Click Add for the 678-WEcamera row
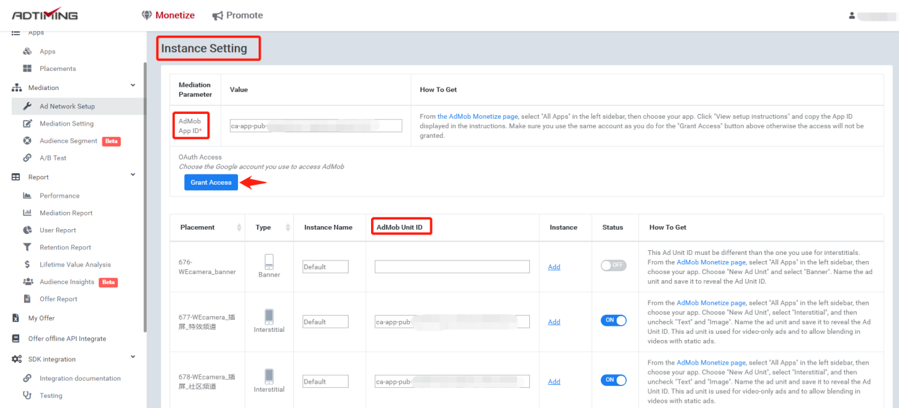 554,382
